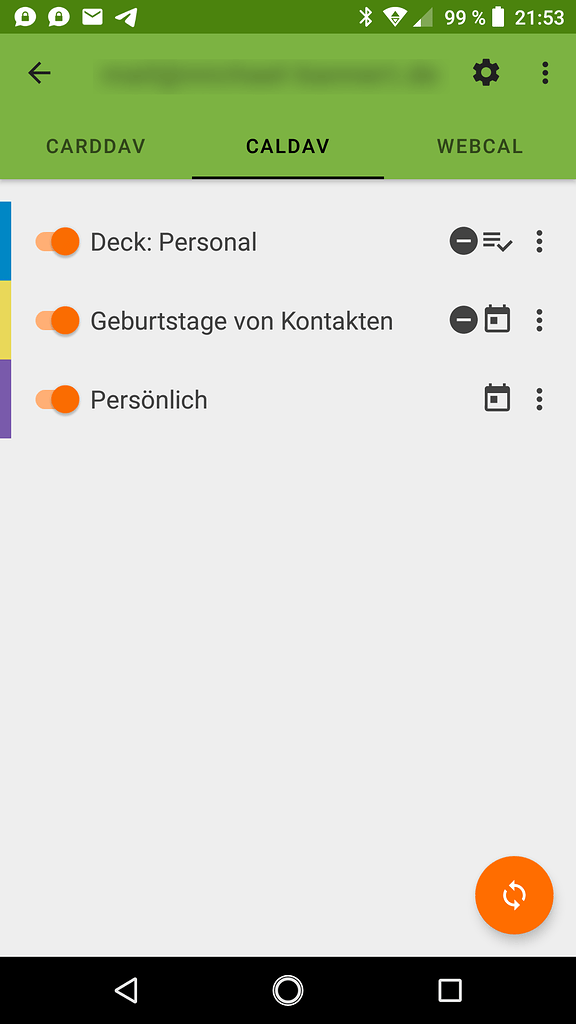The width and height of the screenshot is (576, 1024).
Task: Switch to the CARDDAV tab
Action: pos(95,146)
